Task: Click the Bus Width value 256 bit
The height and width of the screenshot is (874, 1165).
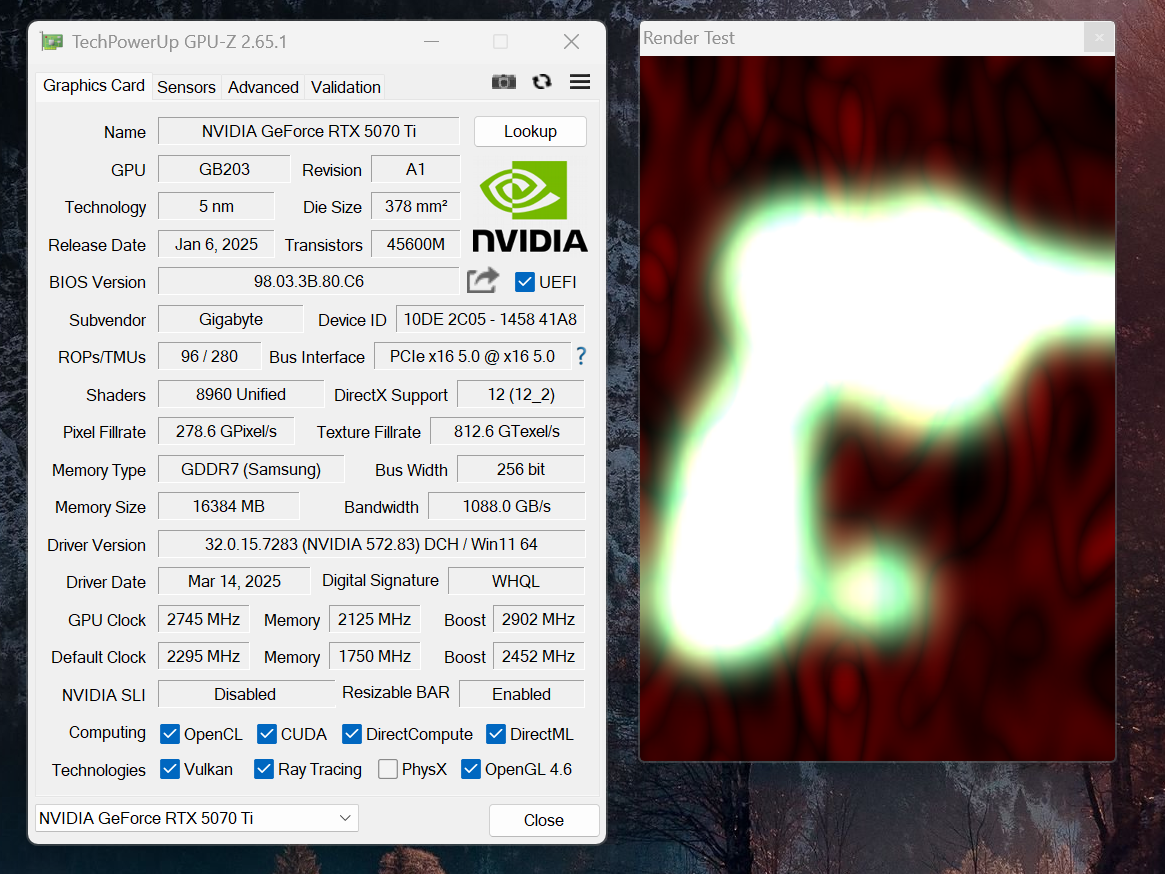Action: pyautogui.click(x=521, y=470)
